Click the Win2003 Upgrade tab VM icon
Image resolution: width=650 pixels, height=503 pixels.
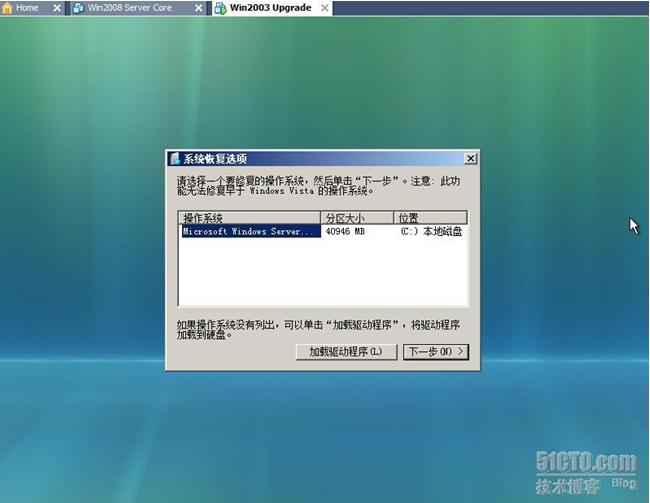(220, 8)
